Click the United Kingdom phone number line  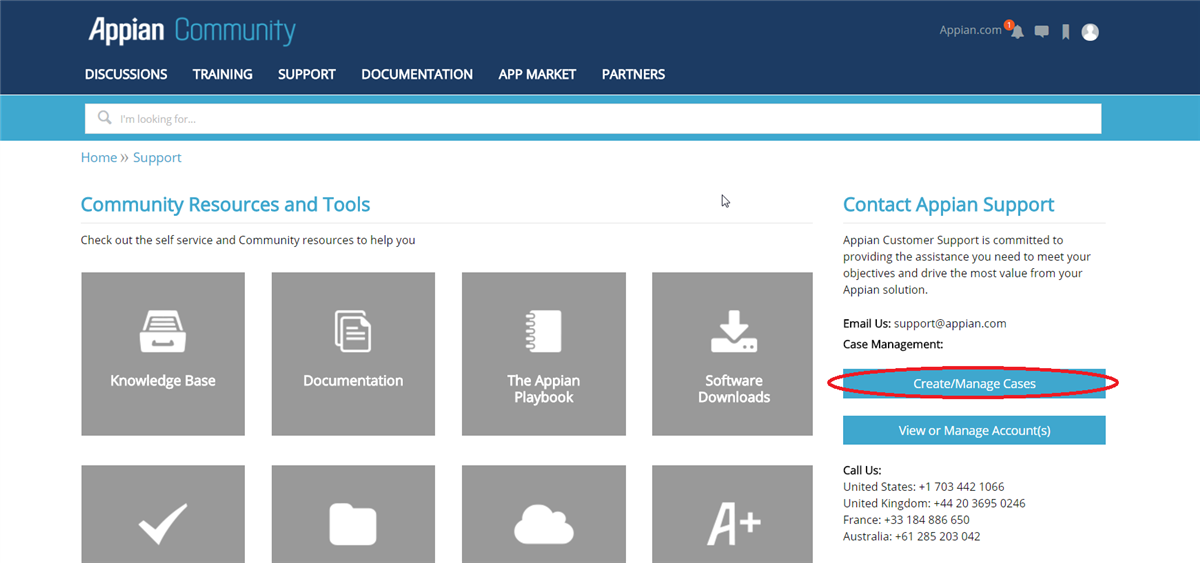[x=934, y=503]
